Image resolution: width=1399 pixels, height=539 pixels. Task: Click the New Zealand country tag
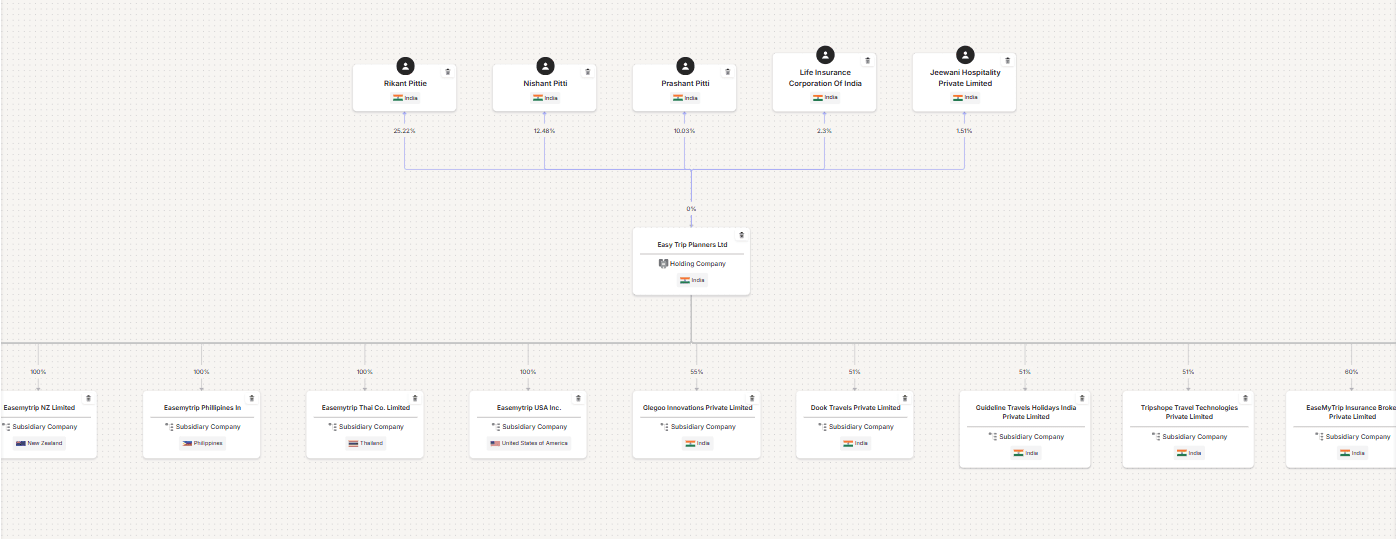pos(39,443)
